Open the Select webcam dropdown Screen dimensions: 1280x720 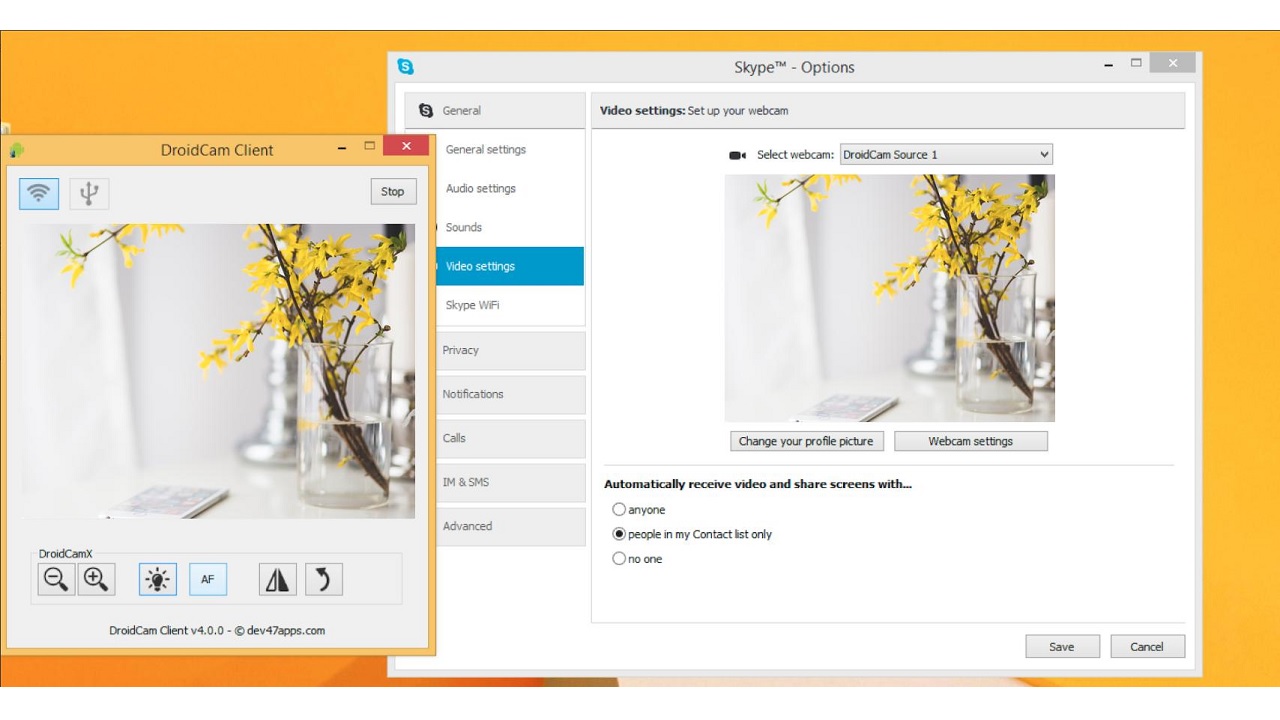pos(946,155)
